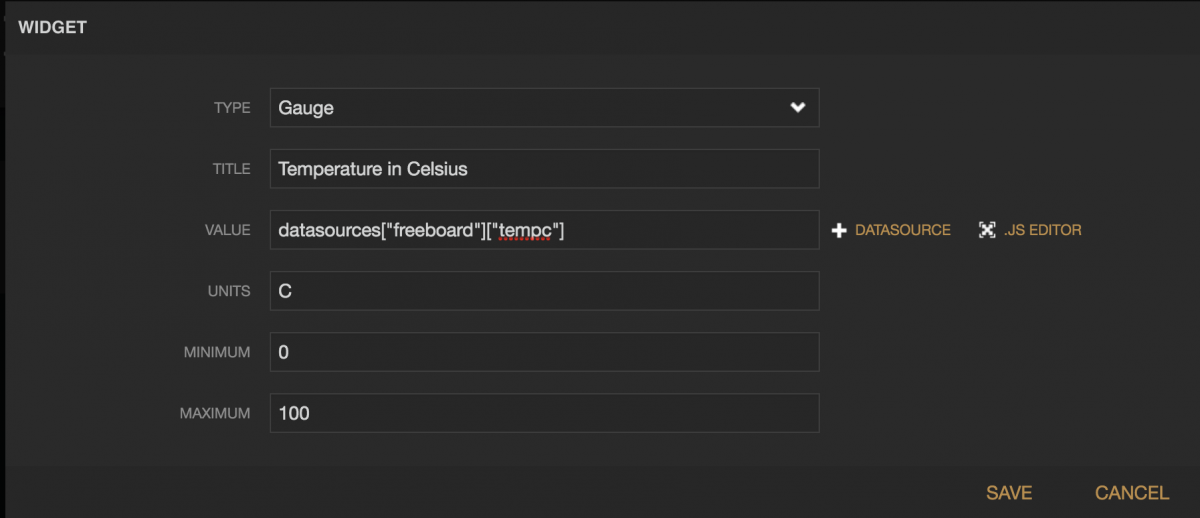Open the .JS EDITOR text link
Viewport: 1200px width, 518px height.
(x=1042, y=230)
